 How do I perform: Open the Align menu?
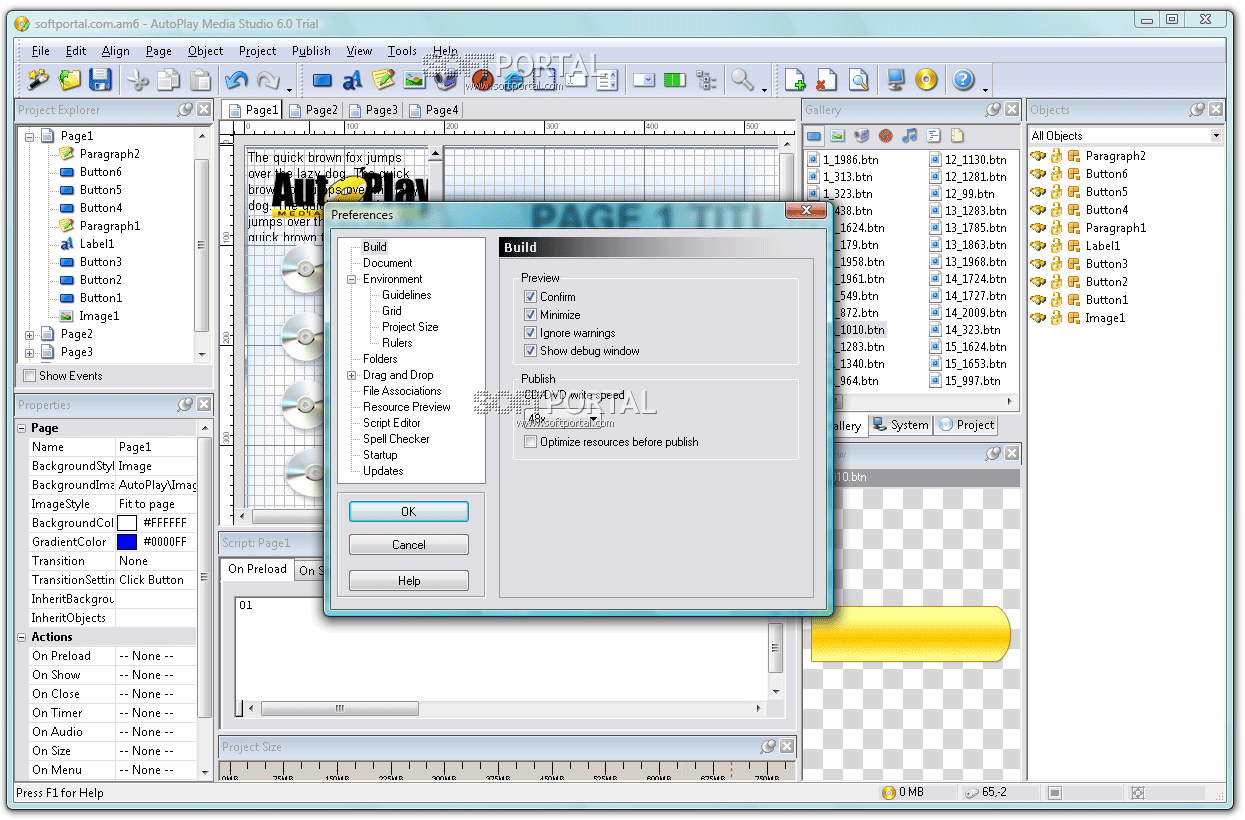coord(115,51)
